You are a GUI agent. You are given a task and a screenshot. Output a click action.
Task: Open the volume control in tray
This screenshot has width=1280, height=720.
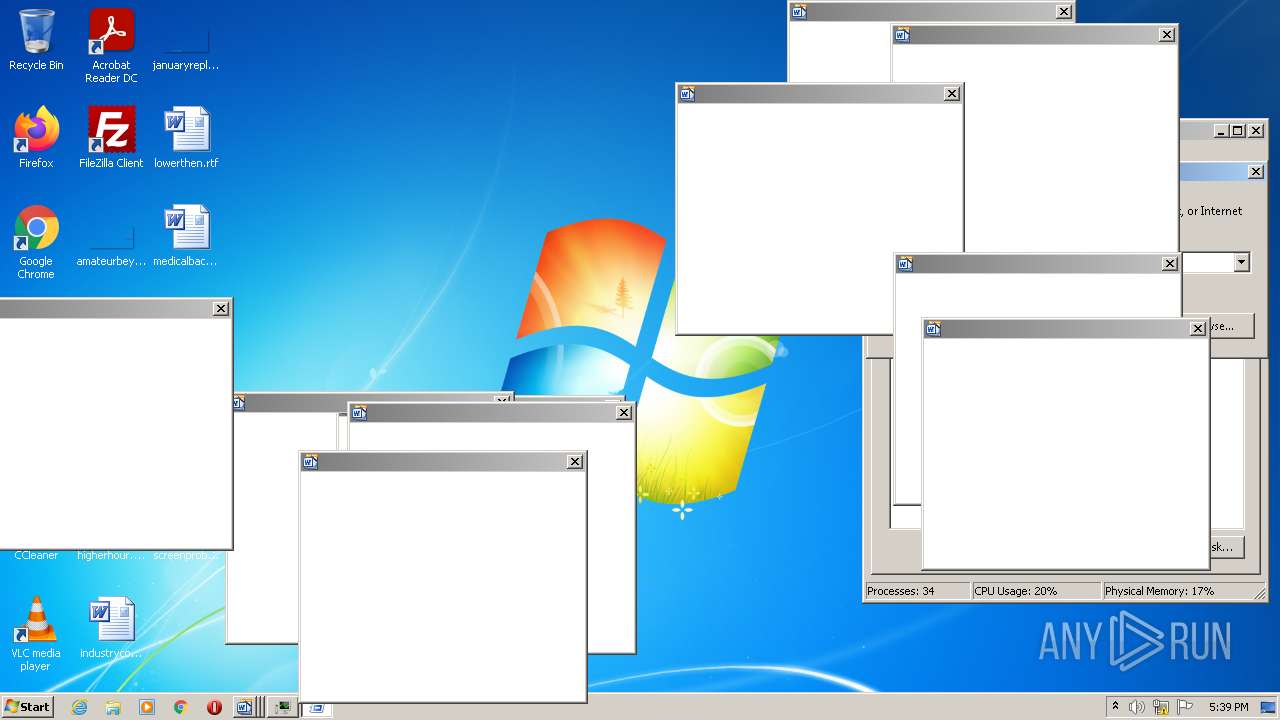1137,707
